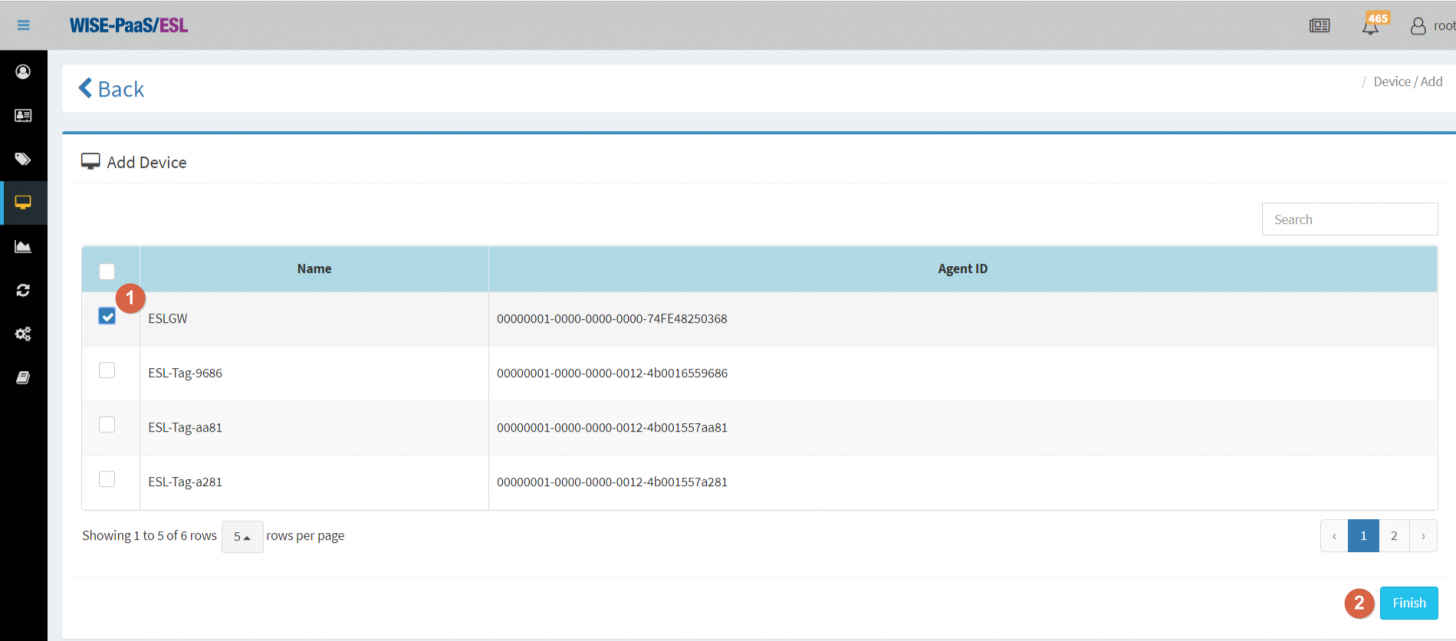This screenshot has height=641, width=1456.
Task: Open the Tags section from the sidebar
Action: (x=22, y=158)
